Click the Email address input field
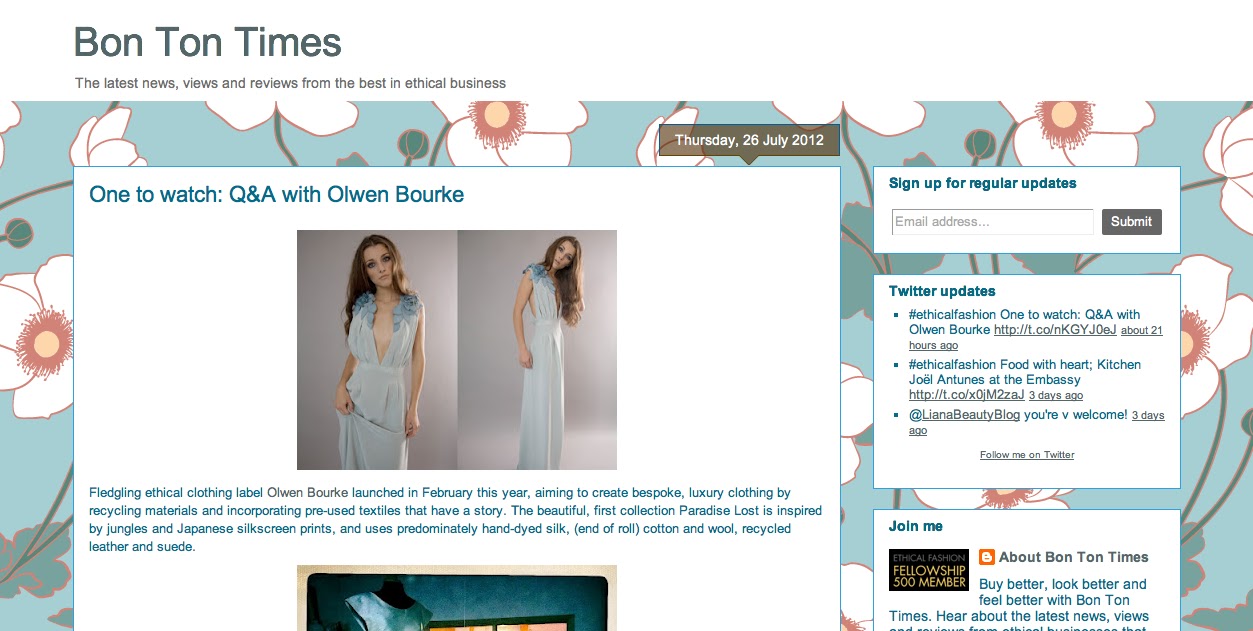Screen dimensions: 1253x631 pos(992,222)
